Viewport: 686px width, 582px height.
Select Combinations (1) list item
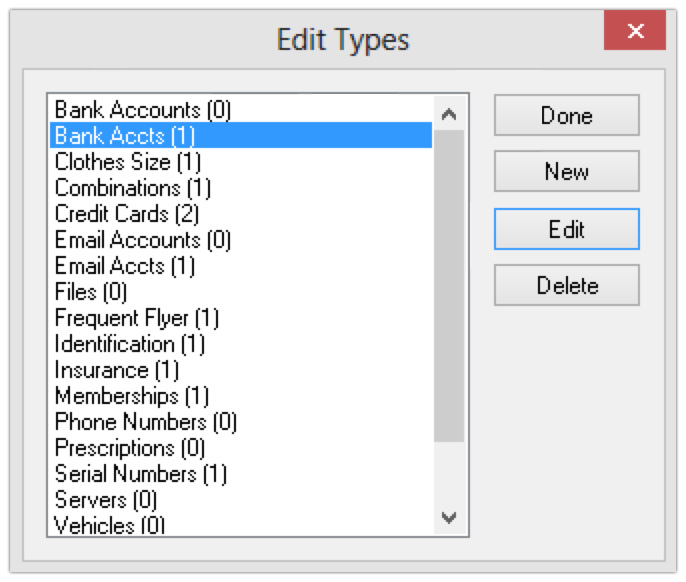click(x=241, y=187)
